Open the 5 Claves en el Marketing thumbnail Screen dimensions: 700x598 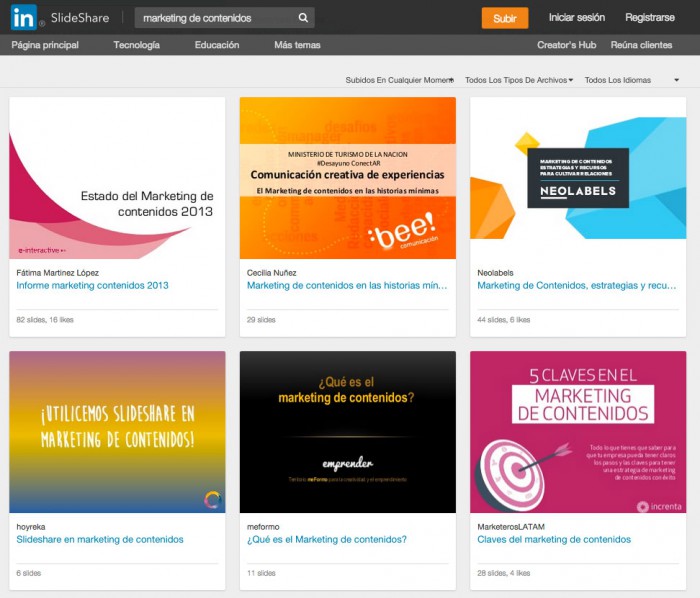[578, 432]
